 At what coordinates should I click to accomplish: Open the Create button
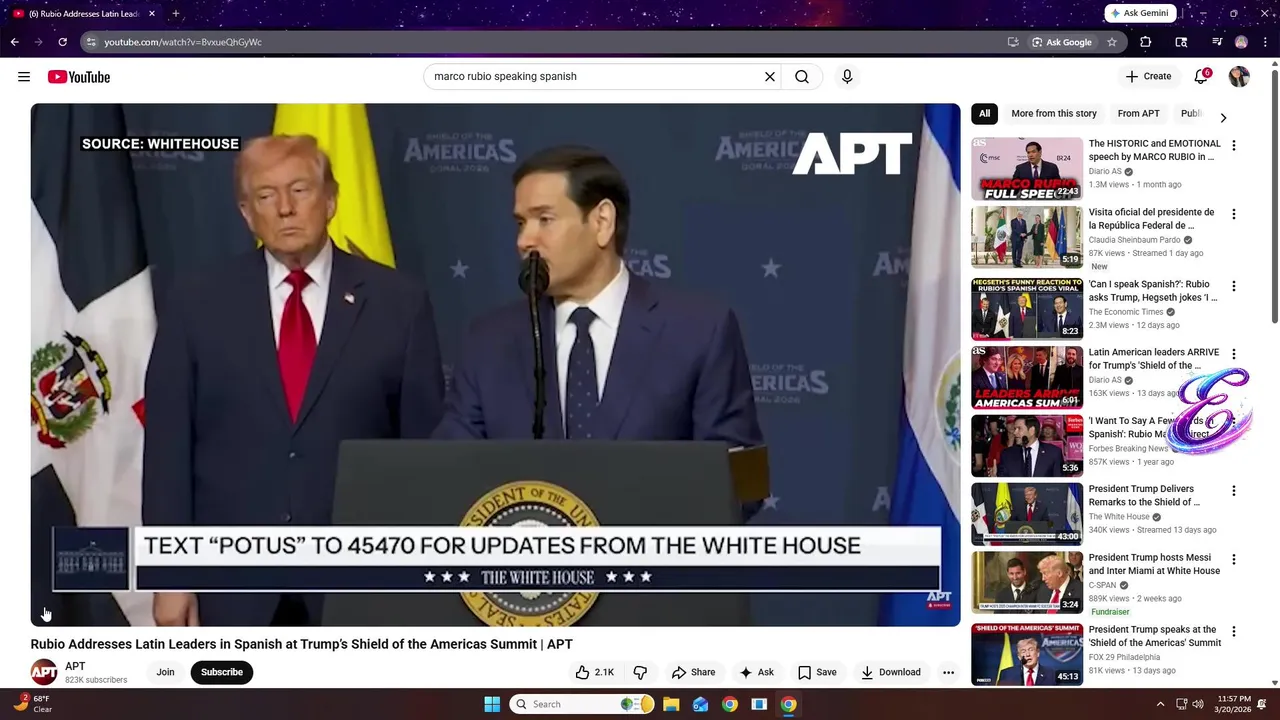point(1148,76)
